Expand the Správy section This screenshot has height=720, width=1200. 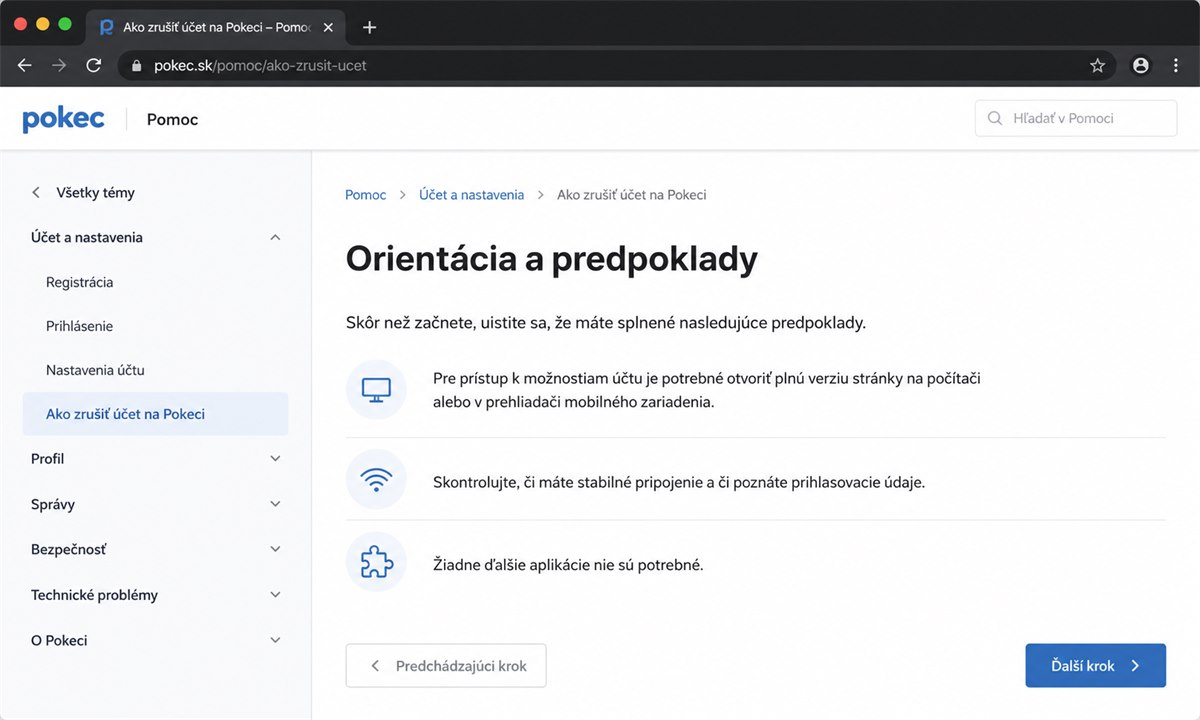276,504
